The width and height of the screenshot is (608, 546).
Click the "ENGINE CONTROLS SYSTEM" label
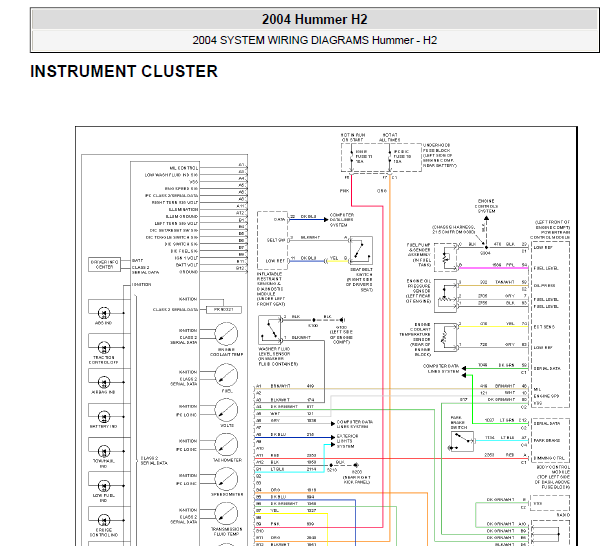486,206
